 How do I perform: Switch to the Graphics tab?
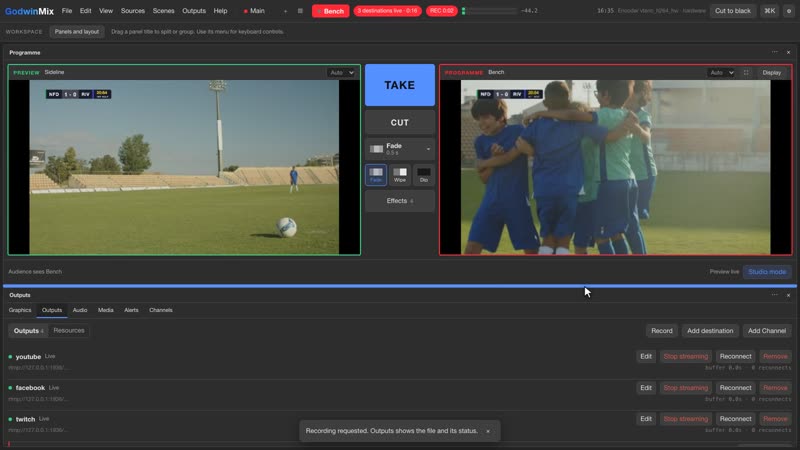tap(20, 310)
